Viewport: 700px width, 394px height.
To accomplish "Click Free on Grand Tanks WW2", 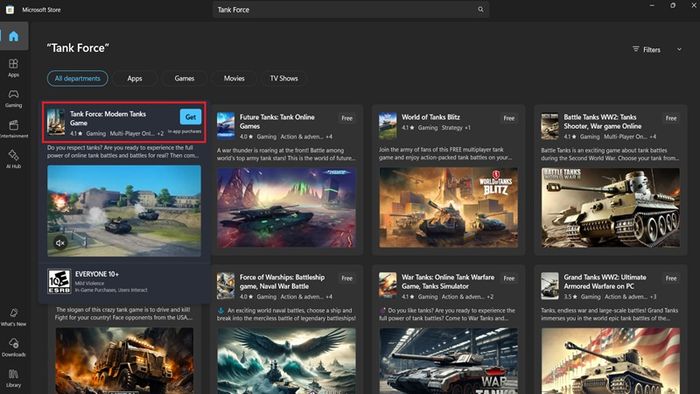I will coord(671,278).
